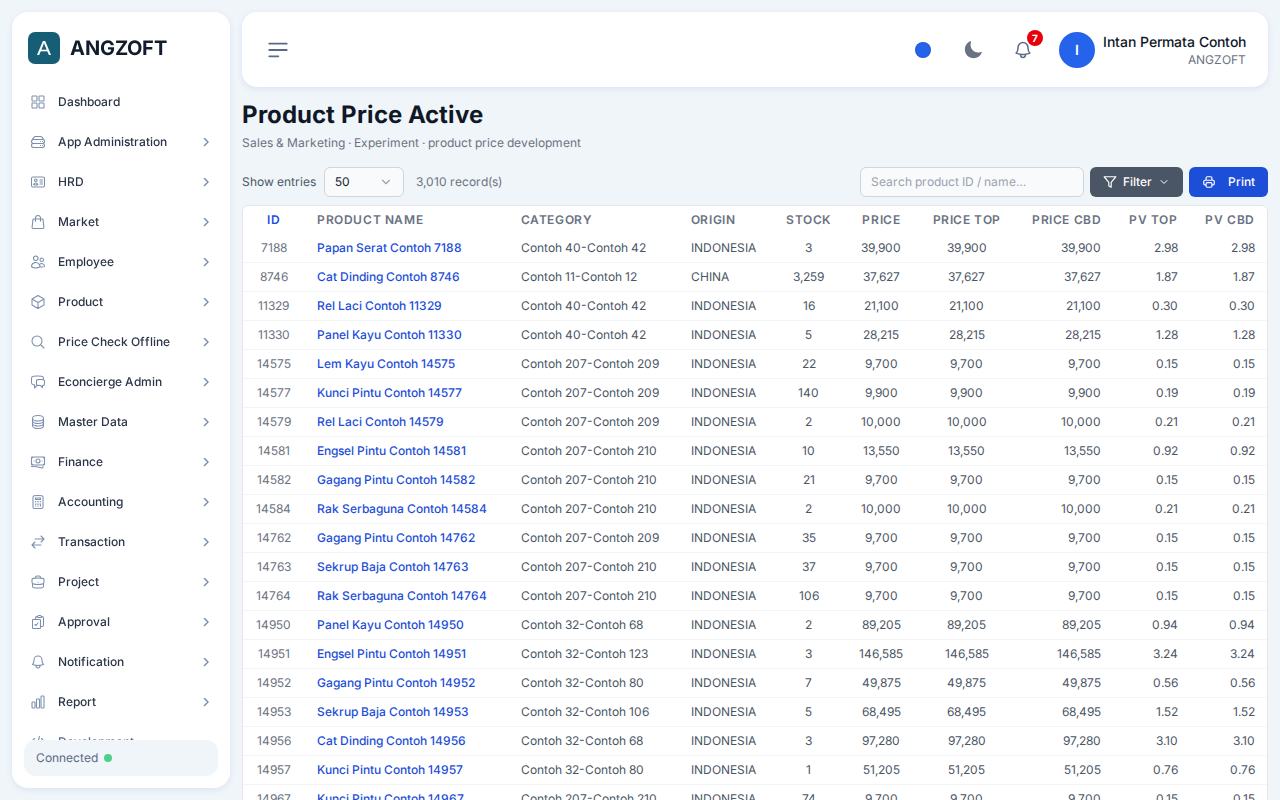This screenshot has width=1280, height=800.
Task: Click the Print button
Action: click(x=1228, y=182)
